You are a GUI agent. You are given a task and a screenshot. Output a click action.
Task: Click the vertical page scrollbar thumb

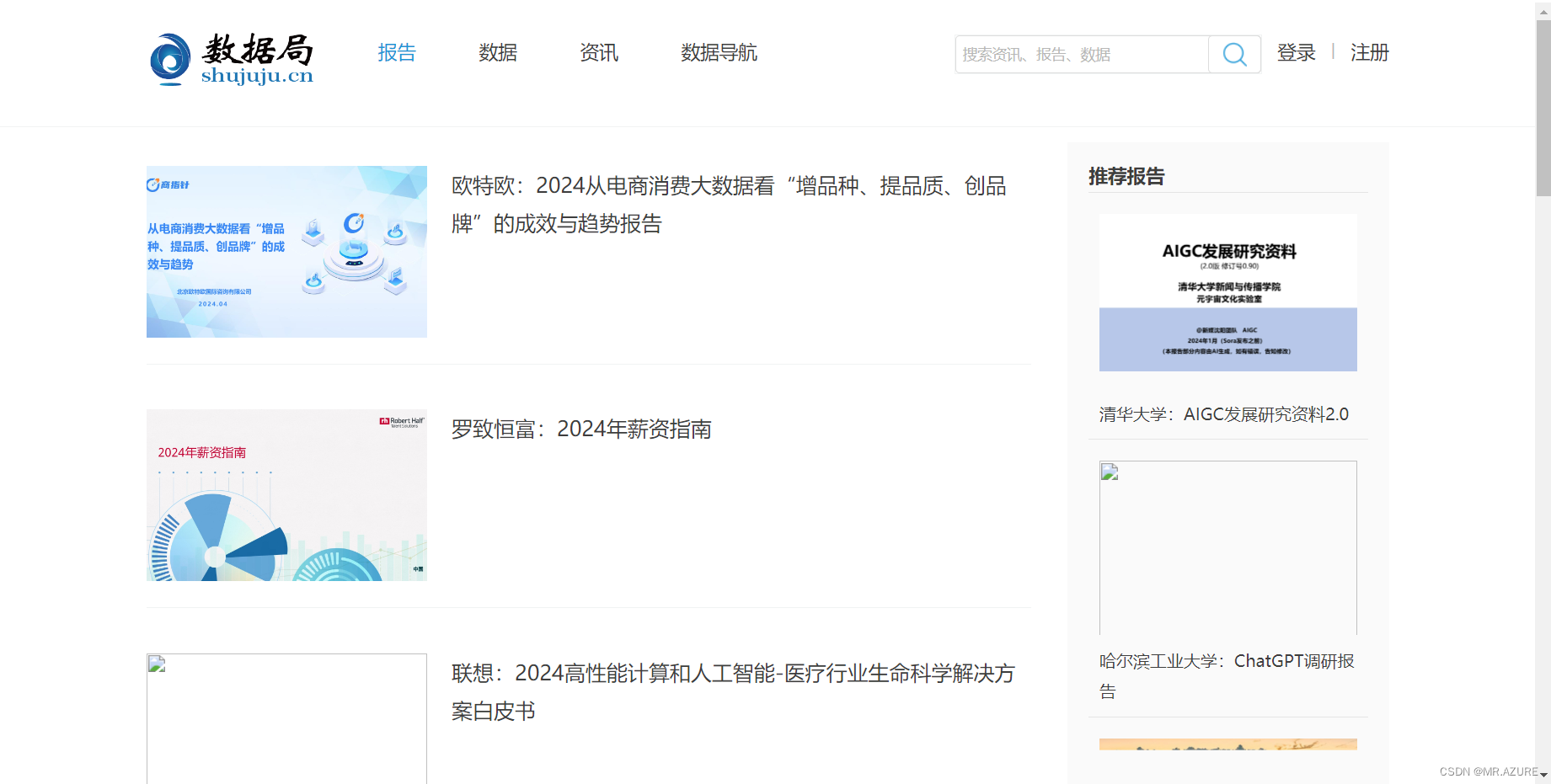pos(1543,109)
